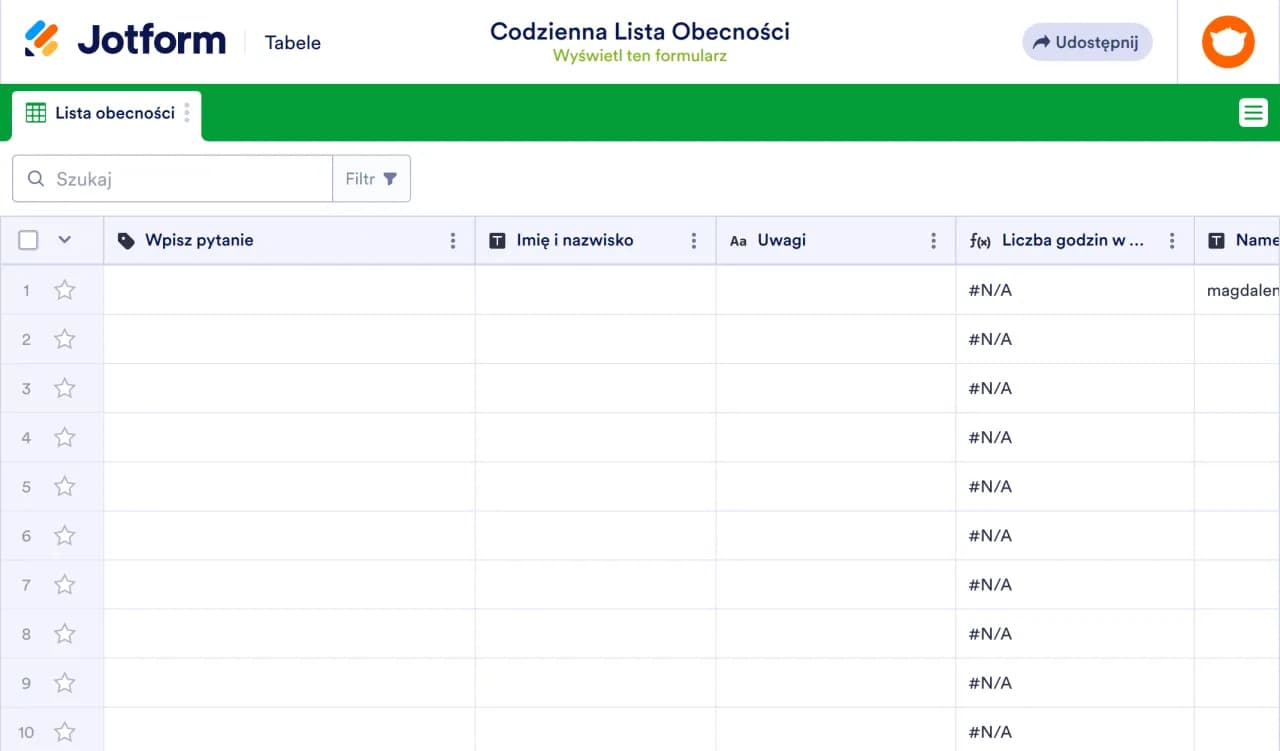Click the Jotform logo
Image resolution: width=1280 pixels, height=751 pixels.
pyautogui.click(x=125, y=41)
